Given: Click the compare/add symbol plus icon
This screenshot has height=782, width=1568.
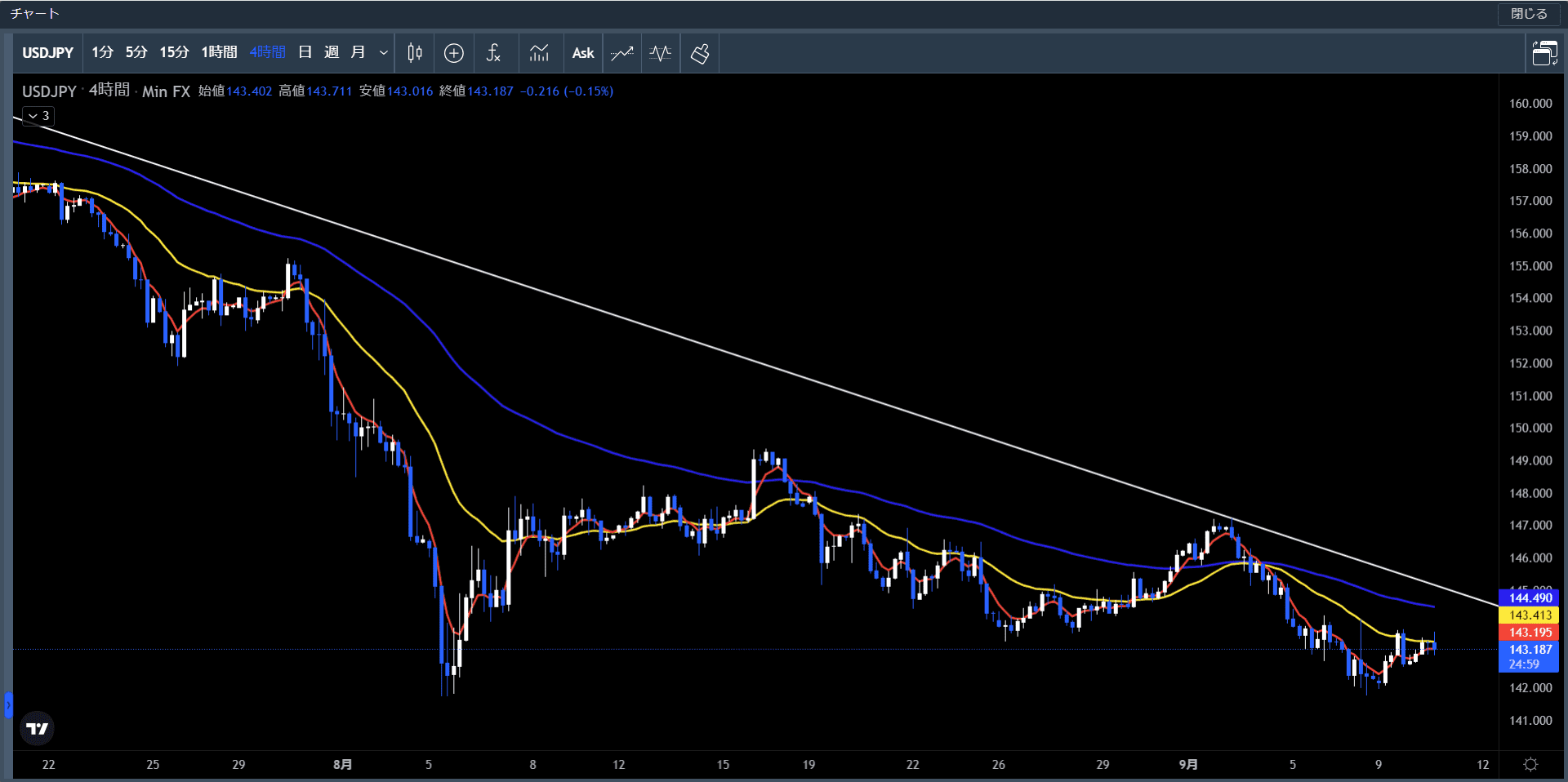Looking at the screenshot, I should tap(454, 53).
